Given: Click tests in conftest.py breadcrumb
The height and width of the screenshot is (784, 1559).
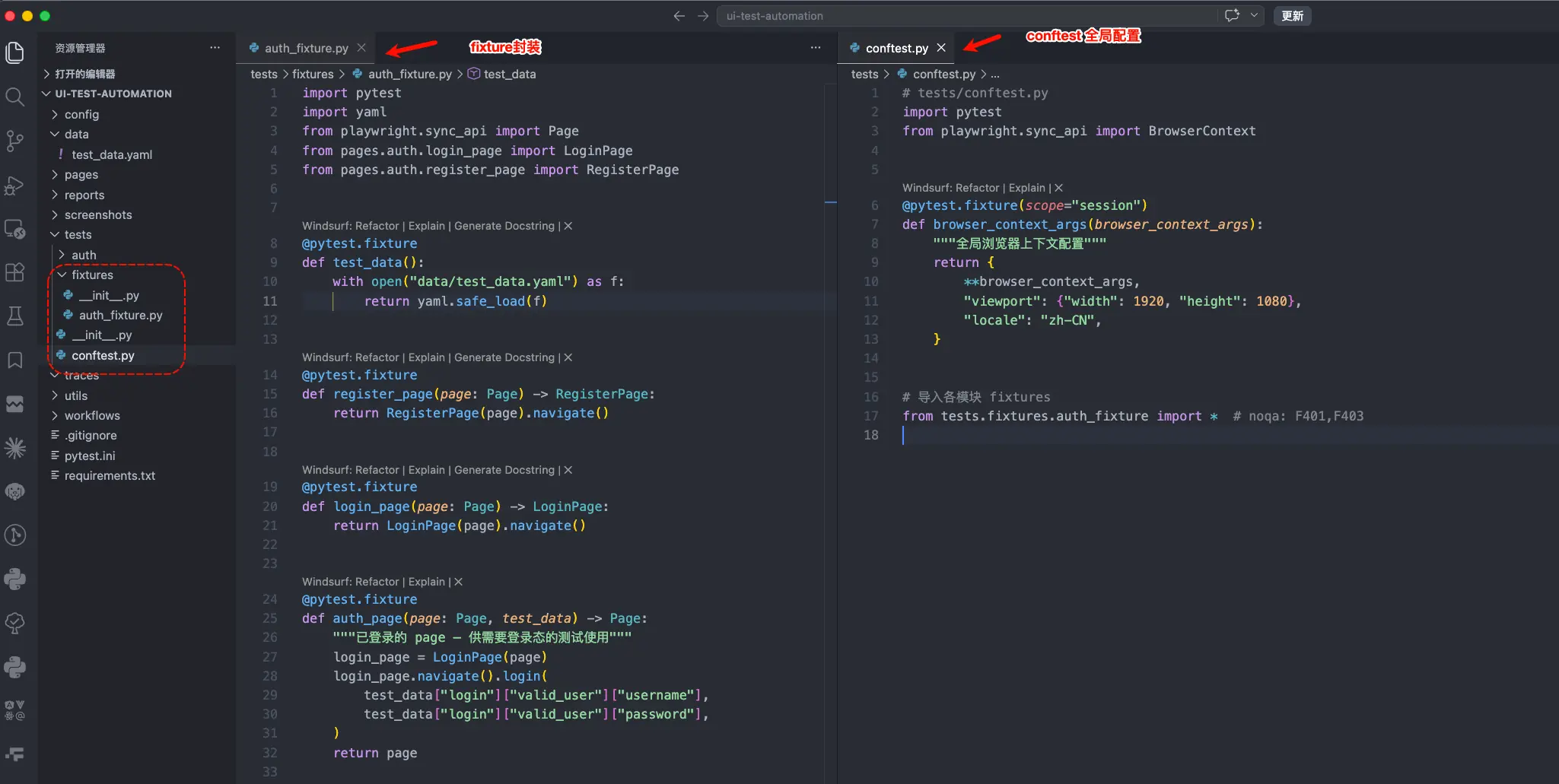Looking at the screenshot, I should tap(864, 74).
